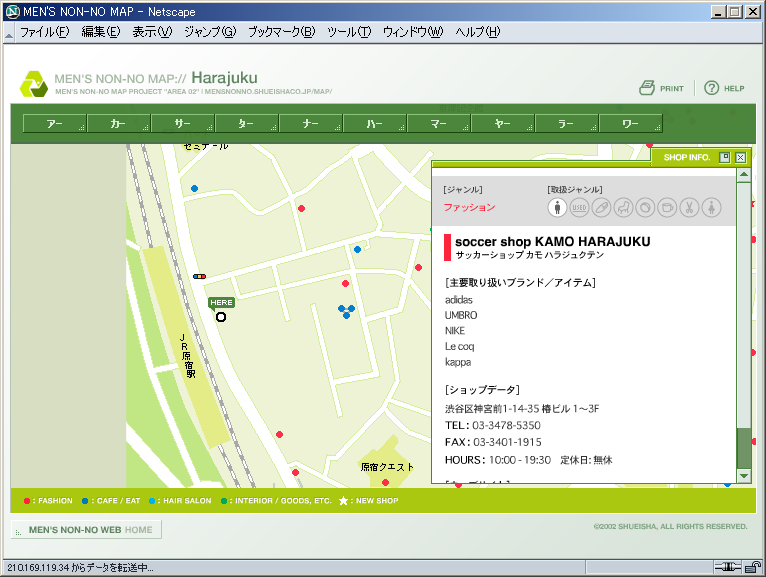Open the ファイル(F) menu
This screenshot has width=766, height=577.
tap(44, 32)
